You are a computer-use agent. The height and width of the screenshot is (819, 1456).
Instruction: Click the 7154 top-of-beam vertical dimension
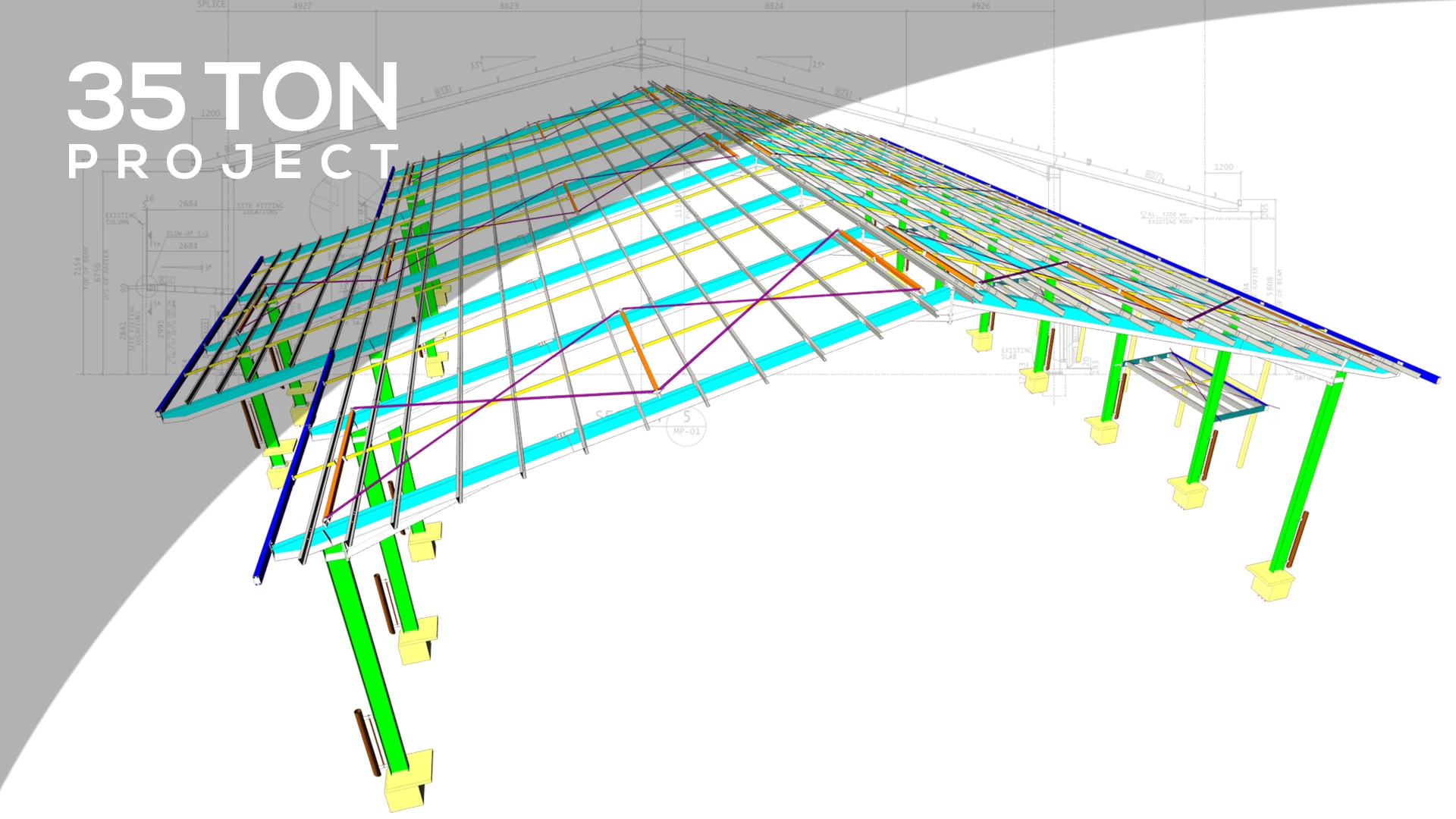click(77, 266)
